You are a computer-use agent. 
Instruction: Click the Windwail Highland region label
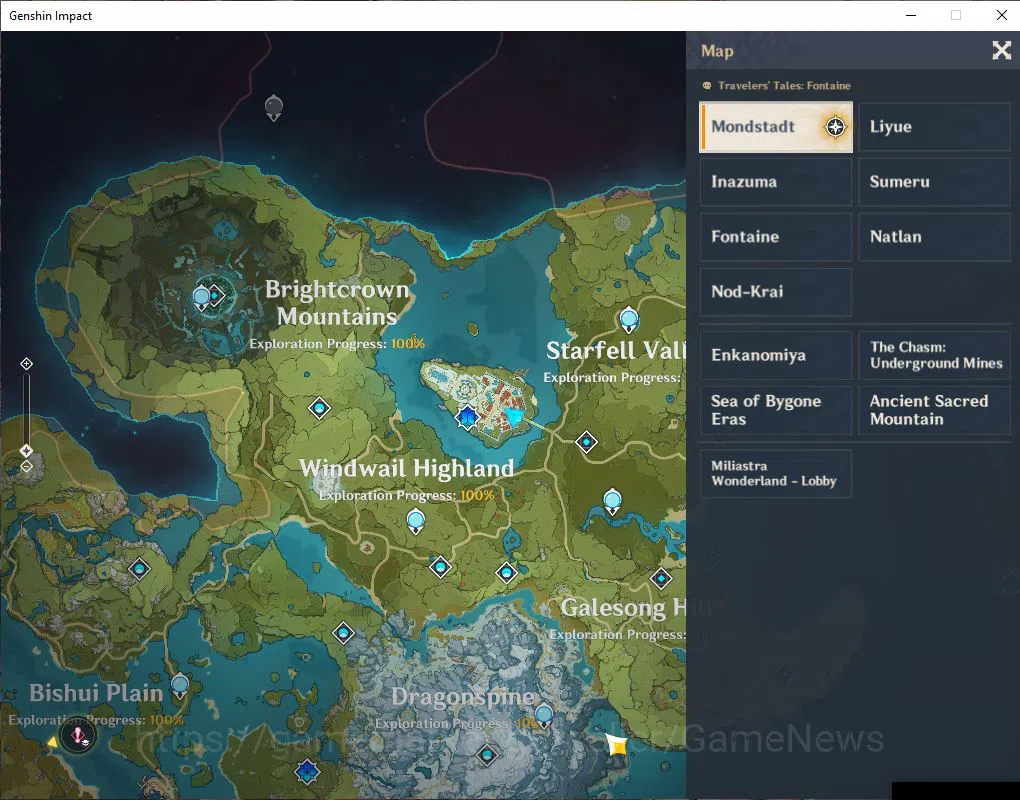click(406, 468)
